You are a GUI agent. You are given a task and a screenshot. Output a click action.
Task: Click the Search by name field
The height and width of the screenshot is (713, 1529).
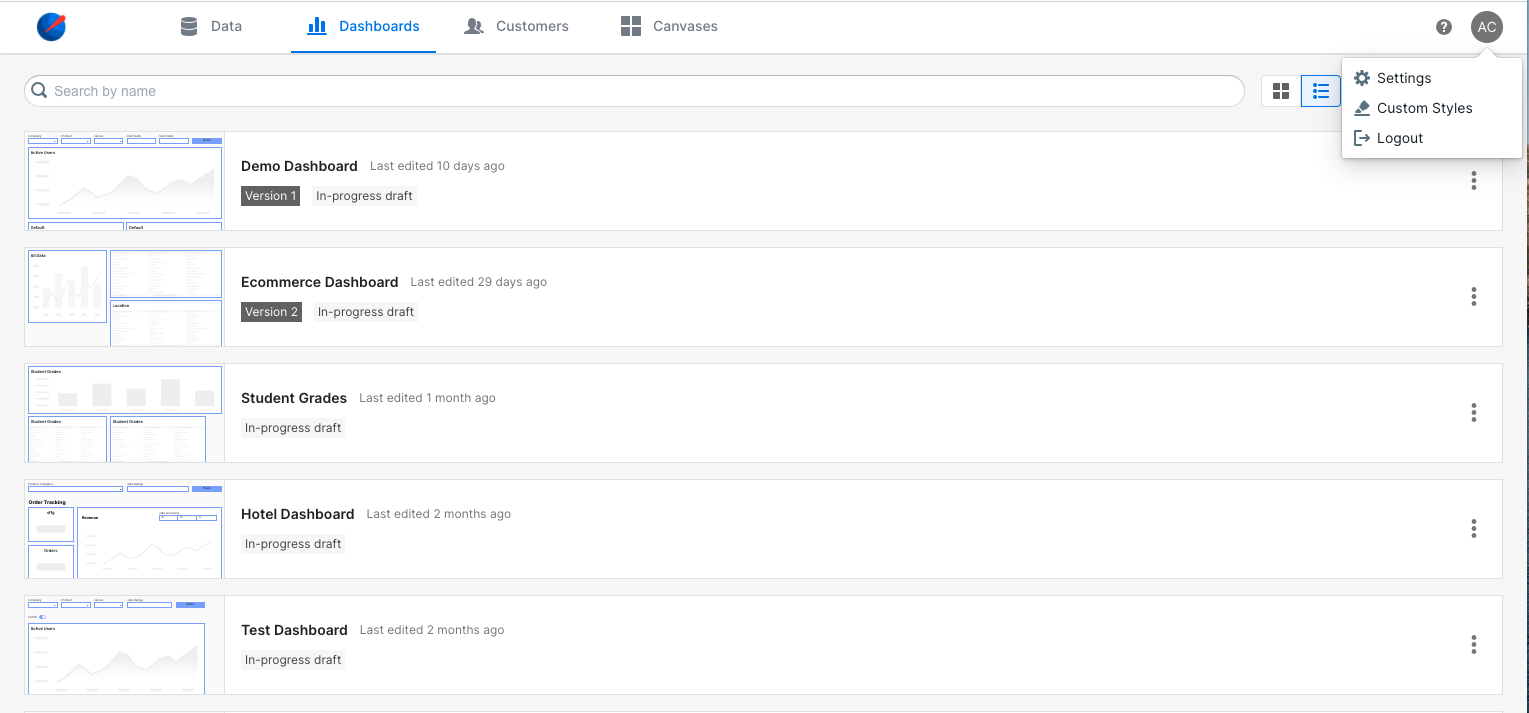(640, 91)
